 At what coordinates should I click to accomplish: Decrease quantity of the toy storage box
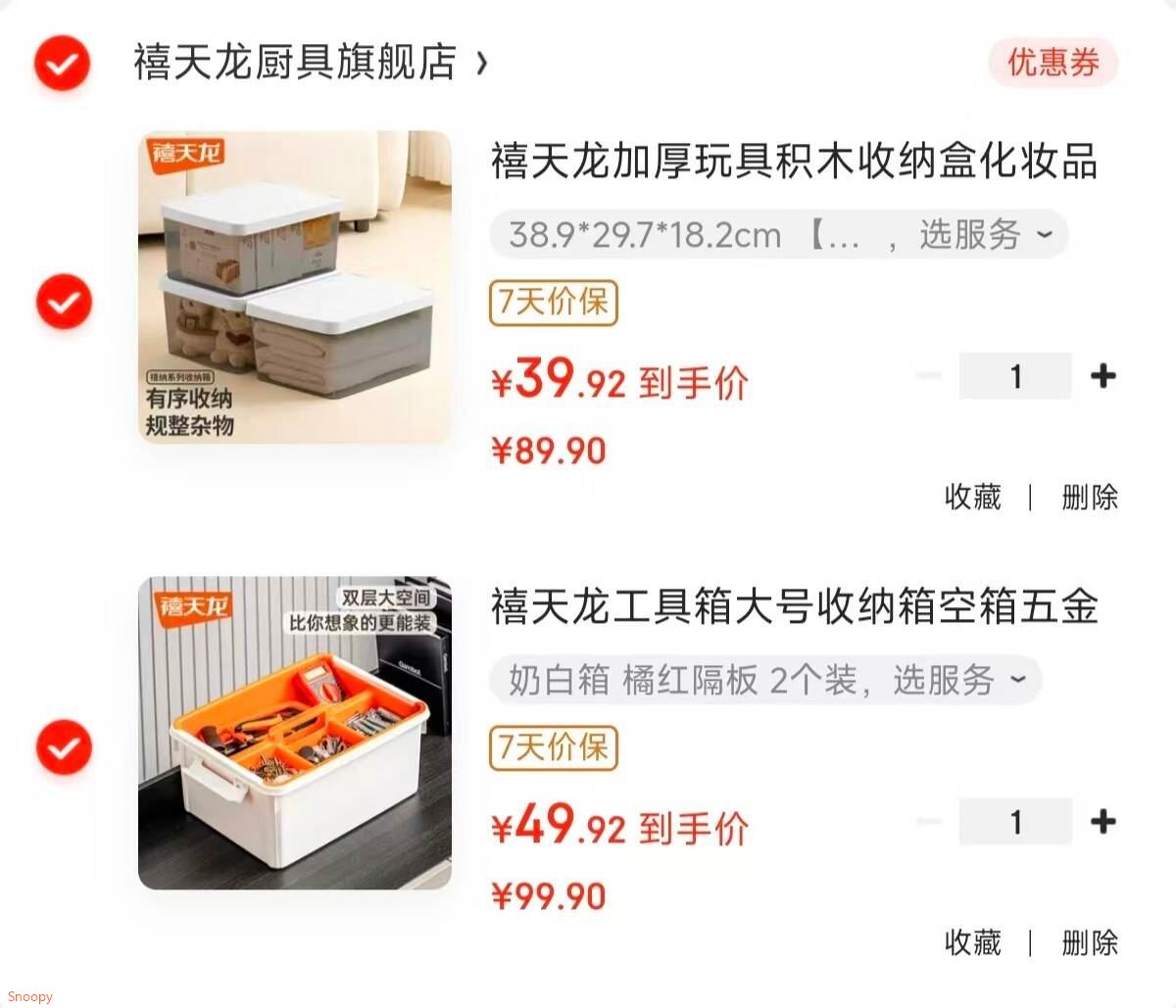pos(929,375)
